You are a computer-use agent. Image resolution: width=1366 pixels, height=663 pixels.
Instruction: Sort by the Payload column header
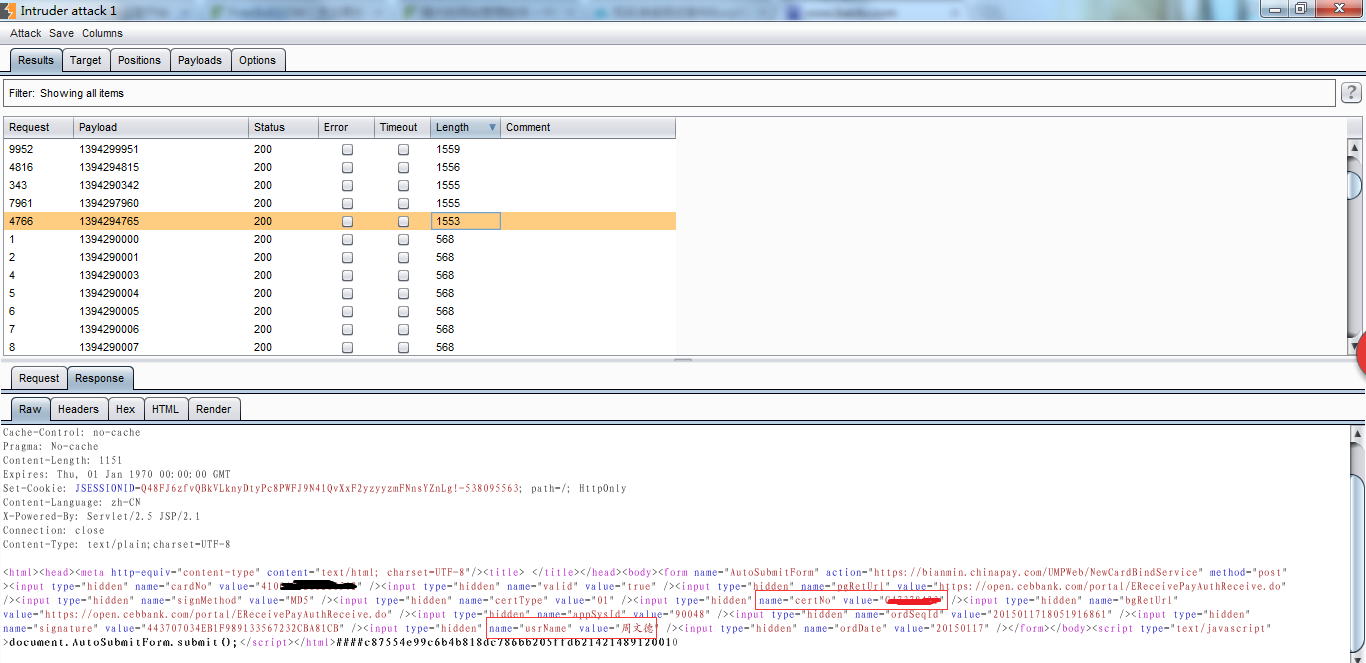(x=161, y=127)
